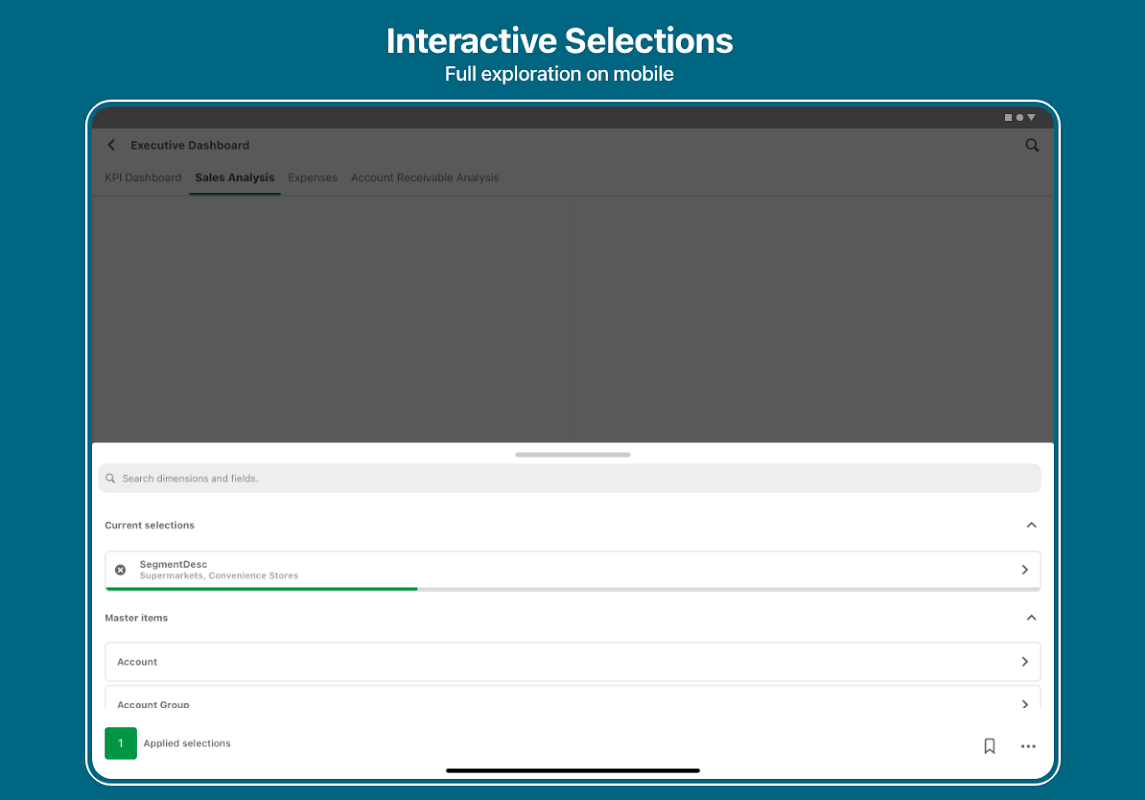Image resolution: width=1145 pixels, height=800 pixels.
Task: Collapse the Current selections section
Action: click(x=1031, y=525)
